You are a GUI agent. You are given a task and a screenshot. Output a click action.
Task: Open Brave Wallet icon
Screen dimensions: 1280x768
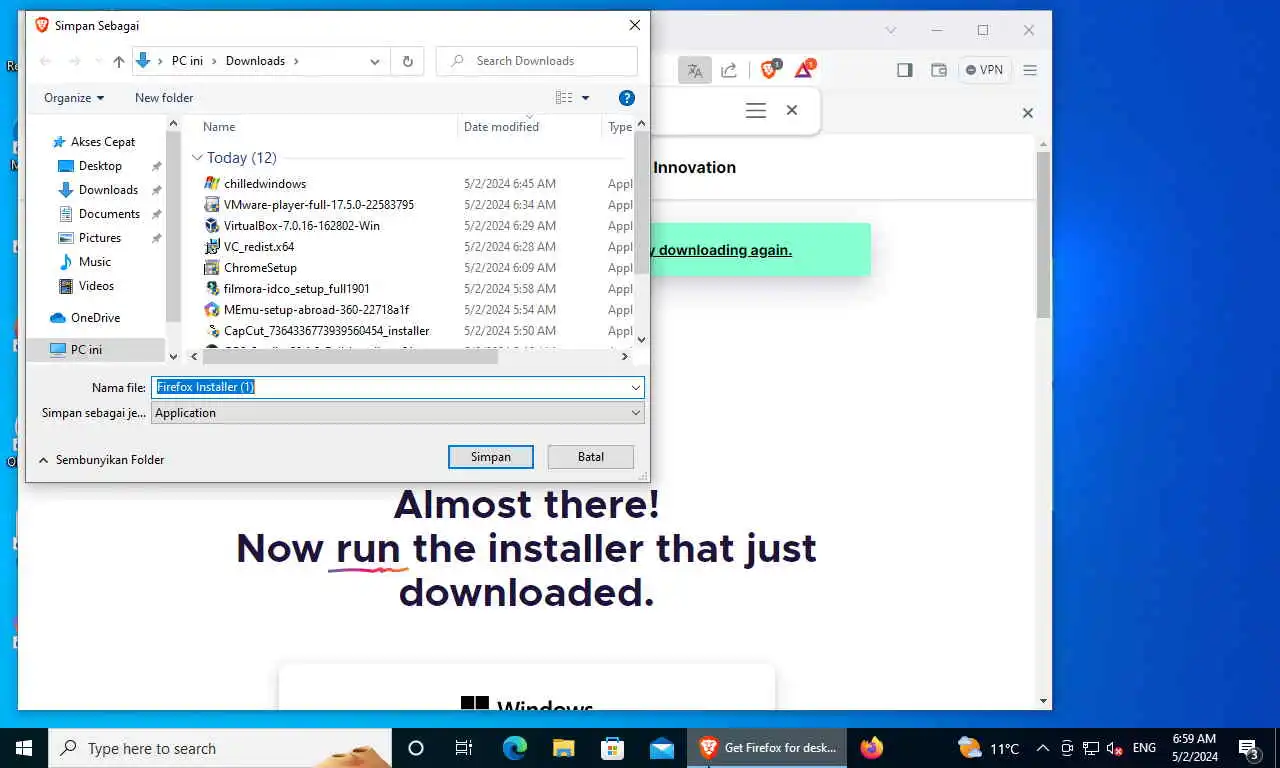[x=938, y=70]
